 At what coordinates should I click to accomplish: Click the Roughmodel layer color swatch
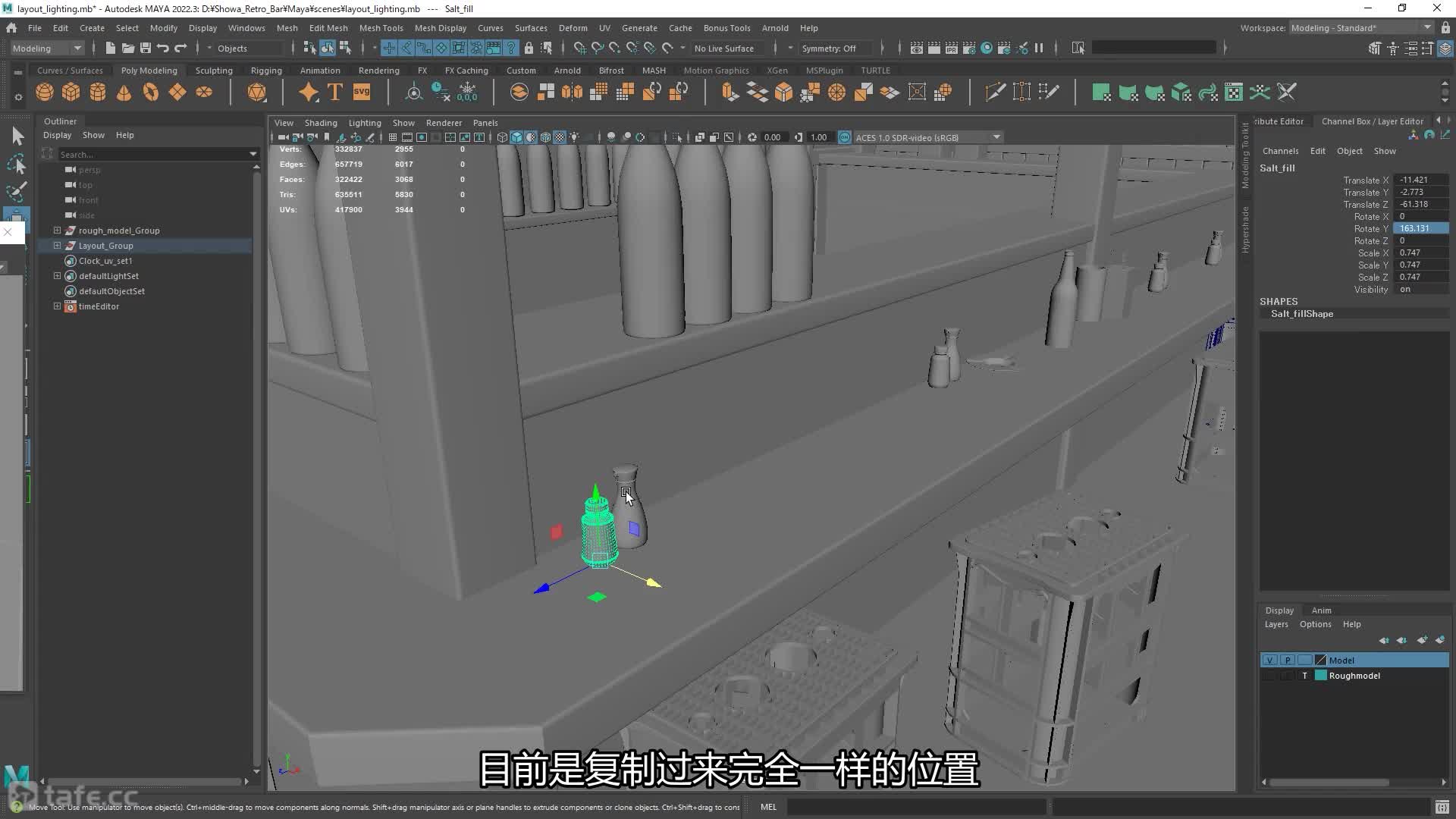point(1321,676)
